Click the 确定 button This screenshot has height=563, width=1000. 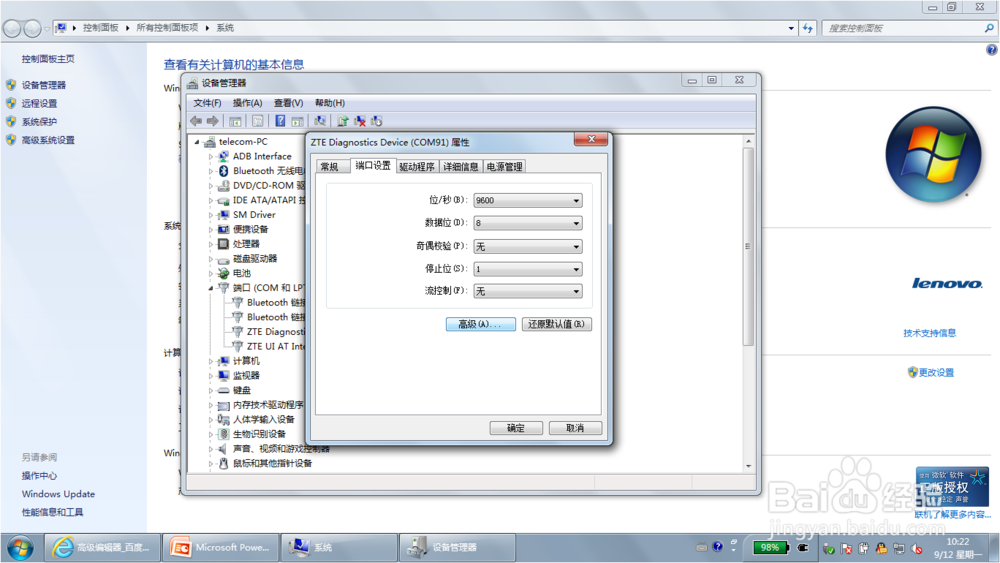[x=516, y=428]
